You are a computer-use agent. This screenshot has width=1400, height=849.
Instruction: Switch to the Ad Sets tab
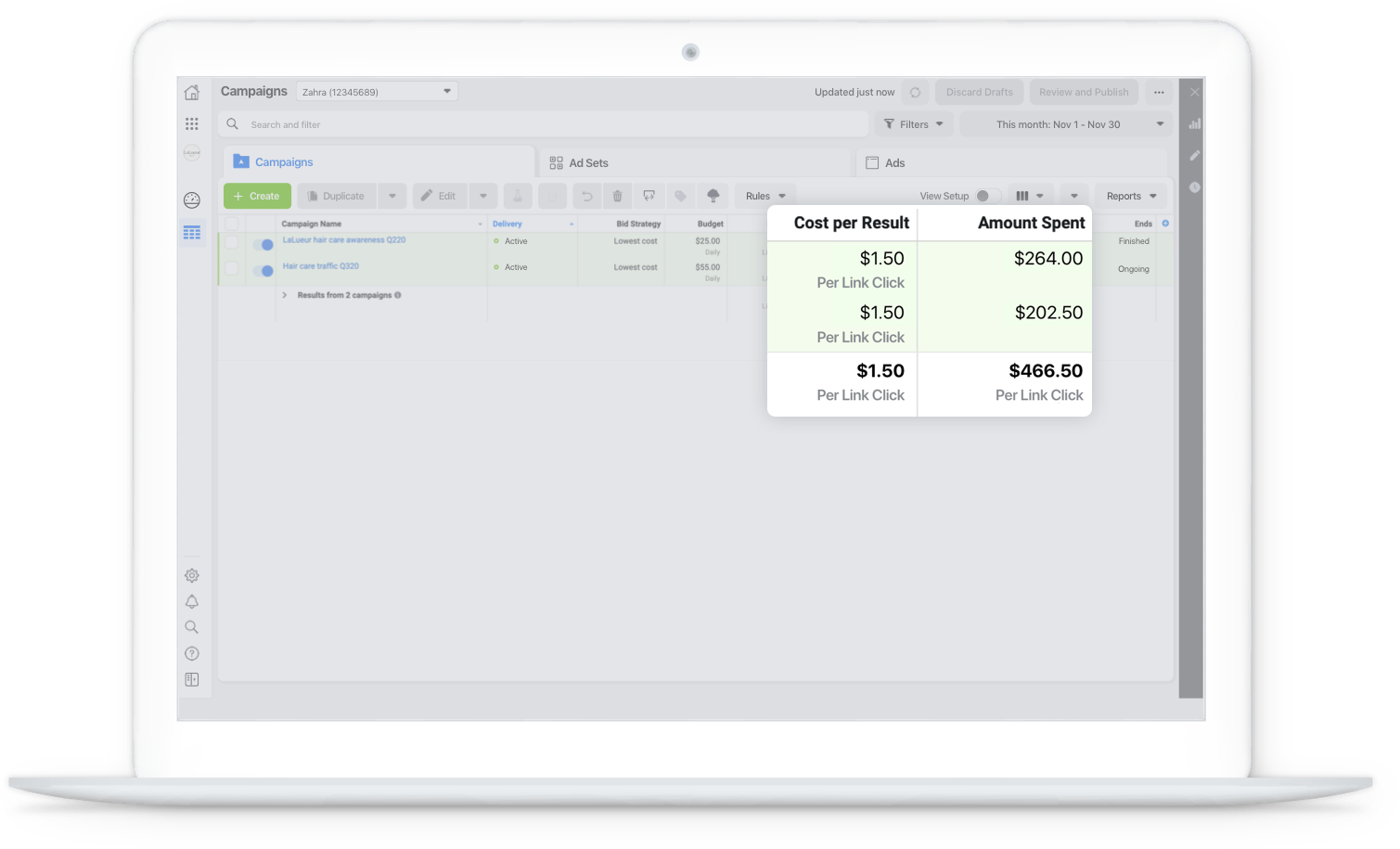pyautogui.click(x=580, y=162)
